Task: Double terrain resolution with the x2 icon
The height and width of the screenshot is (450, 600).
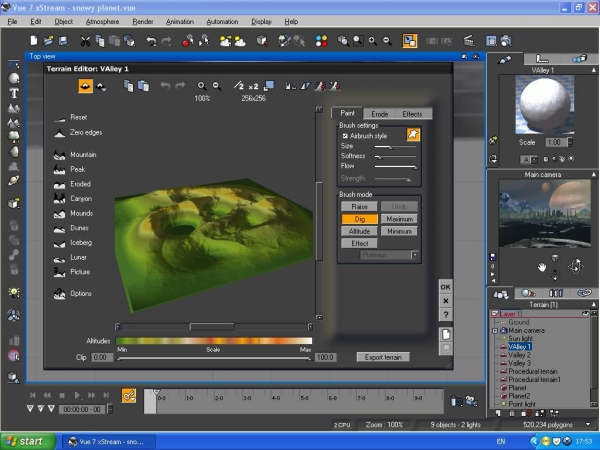Action: coord(253,86)
